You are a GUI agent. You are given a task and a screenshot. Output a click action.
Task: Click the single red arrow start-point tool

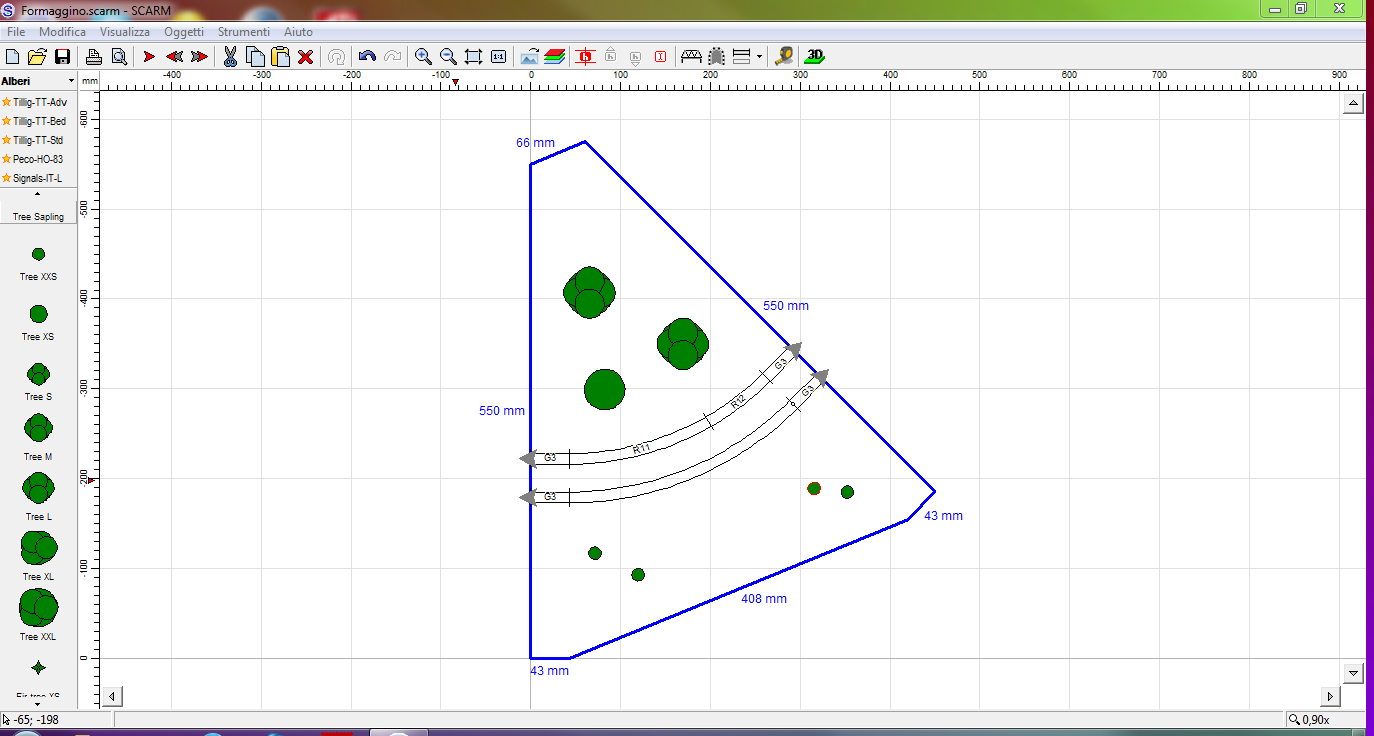[x=149, y=57]
